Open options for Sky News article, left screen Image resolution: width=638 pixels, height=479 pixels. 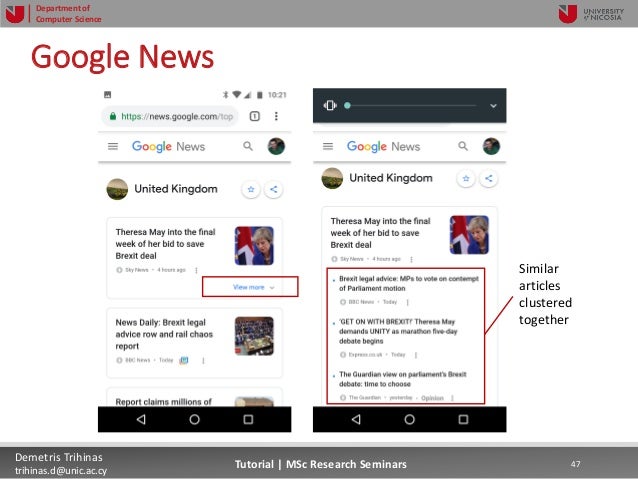(x=196, y=270)
